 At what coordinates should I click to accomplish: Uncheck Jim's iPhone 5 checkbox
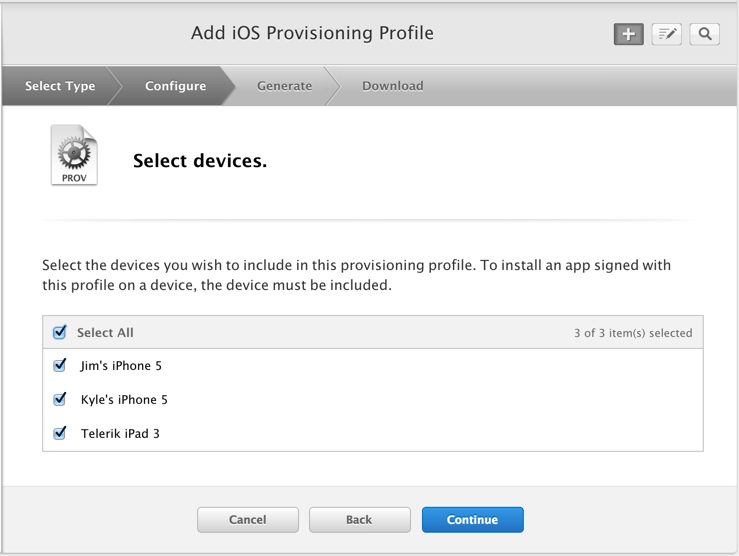point(60,365)
